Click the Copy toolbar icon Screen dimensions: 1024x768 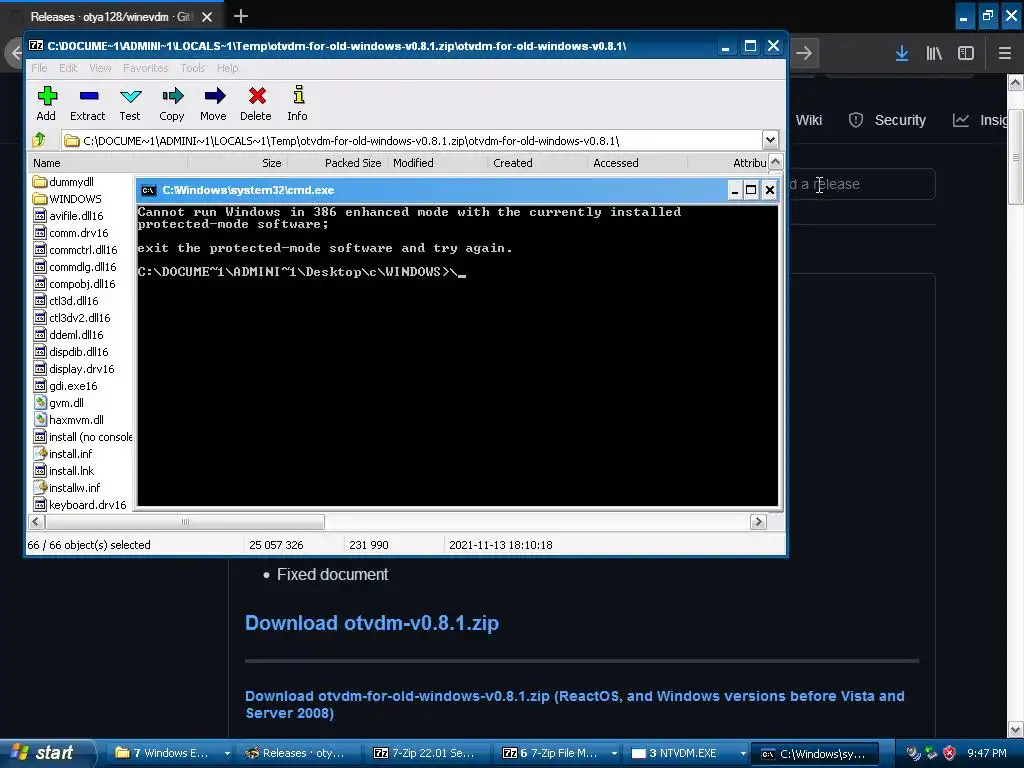[x=172, y=103]
